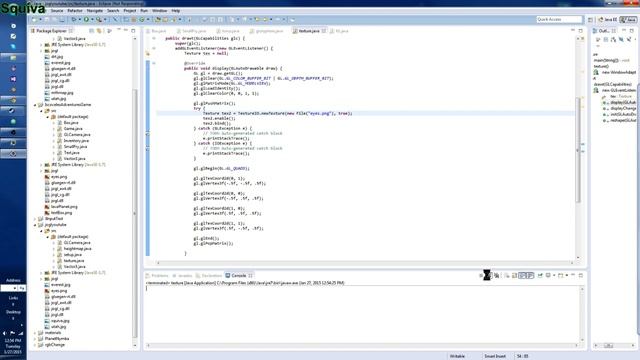
Task: Click Writable in status bar
Action: point(457,356)
